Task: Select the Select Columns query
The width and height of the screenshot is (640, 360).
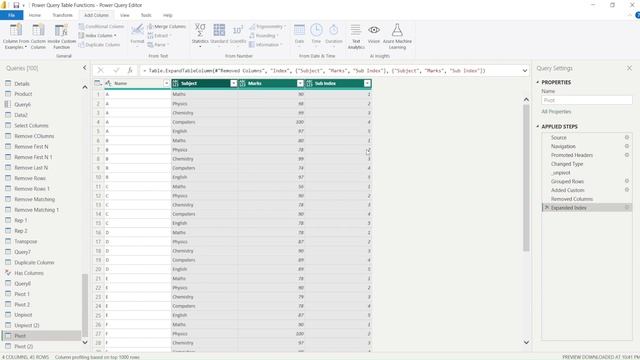Action: pos(31,125)
